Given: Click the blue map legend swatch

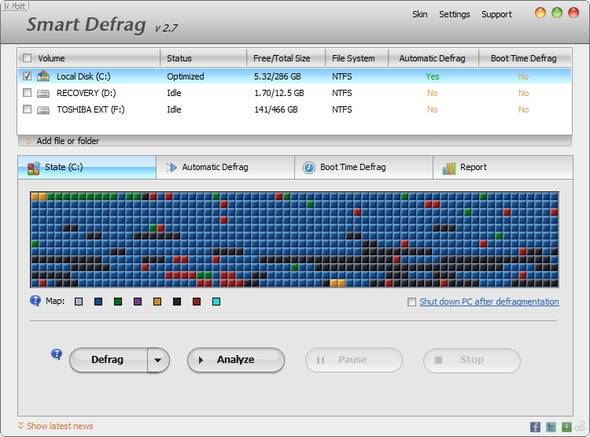Looking at the screenshot, I should (98, 301).
